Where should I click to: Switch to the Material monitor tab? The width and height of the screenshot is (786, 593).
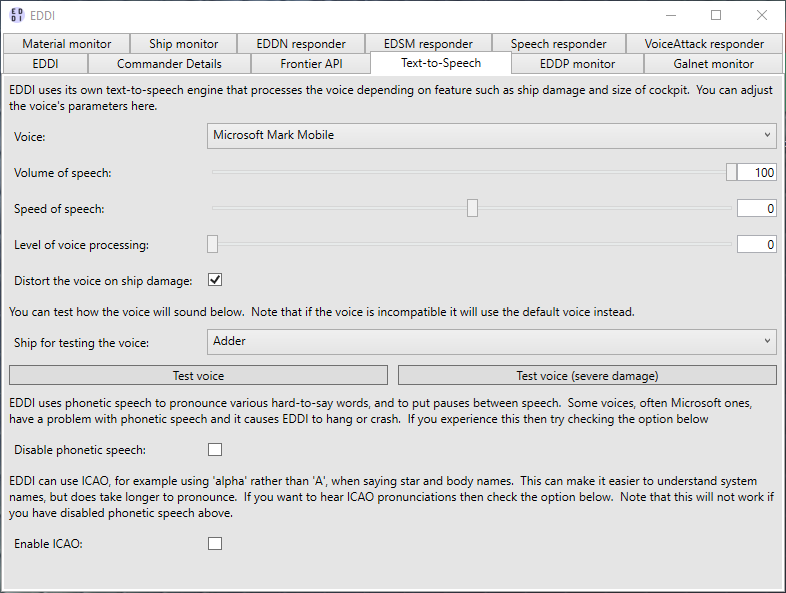pyautogui.click(x=66, y=44)
